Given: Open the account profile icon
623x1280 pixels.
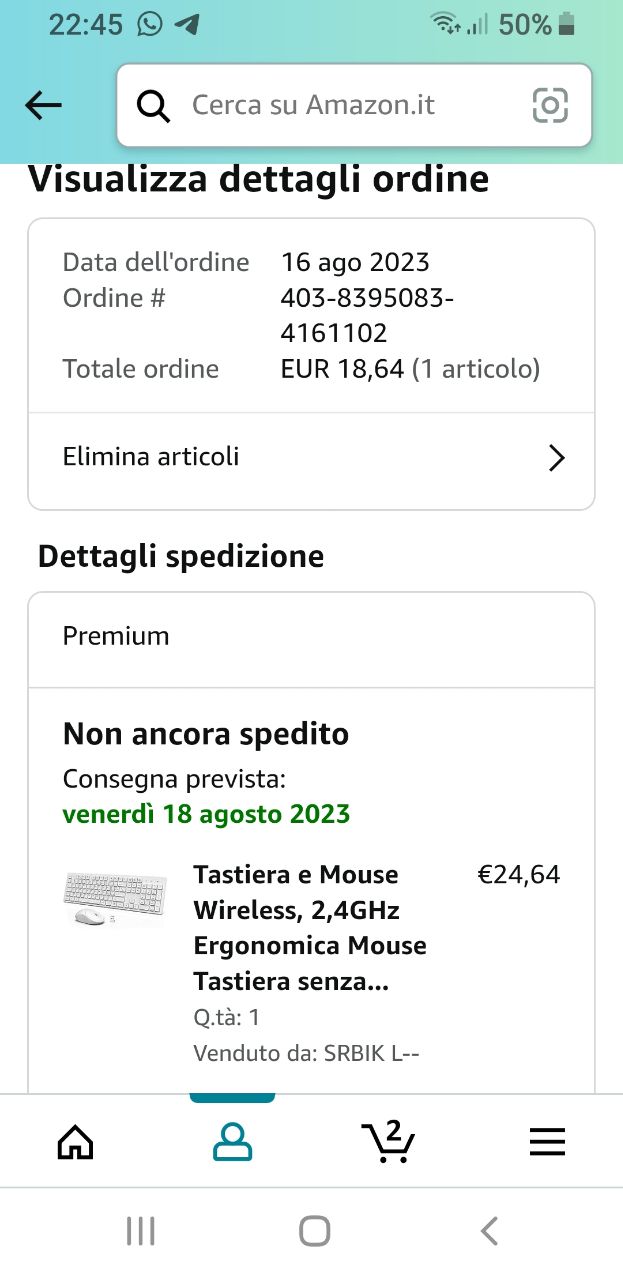Looking at the screenshot, I should click(x=232, y=1141).
